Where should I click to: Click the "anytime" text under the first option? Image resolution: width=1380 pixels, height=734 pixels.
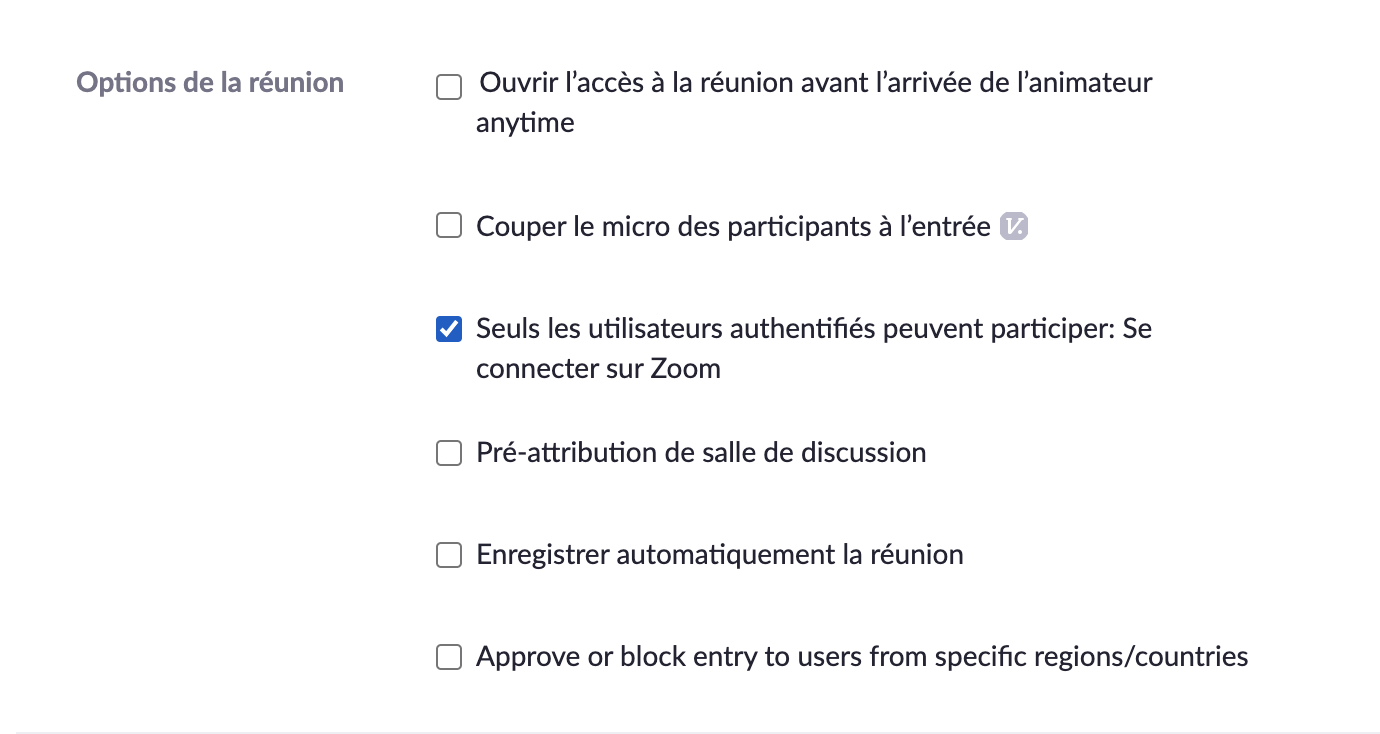(x=525, y=124)
